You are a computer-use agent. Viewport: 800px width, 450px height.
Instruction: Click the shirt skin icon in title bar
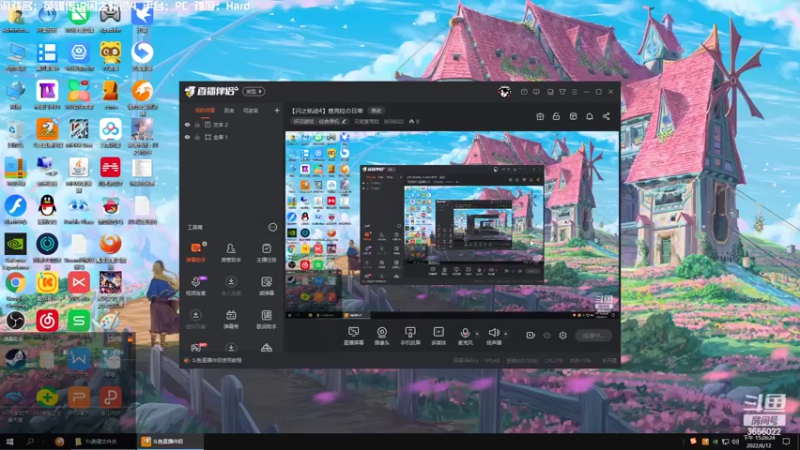pyautogui.click(x=562, y=92)
